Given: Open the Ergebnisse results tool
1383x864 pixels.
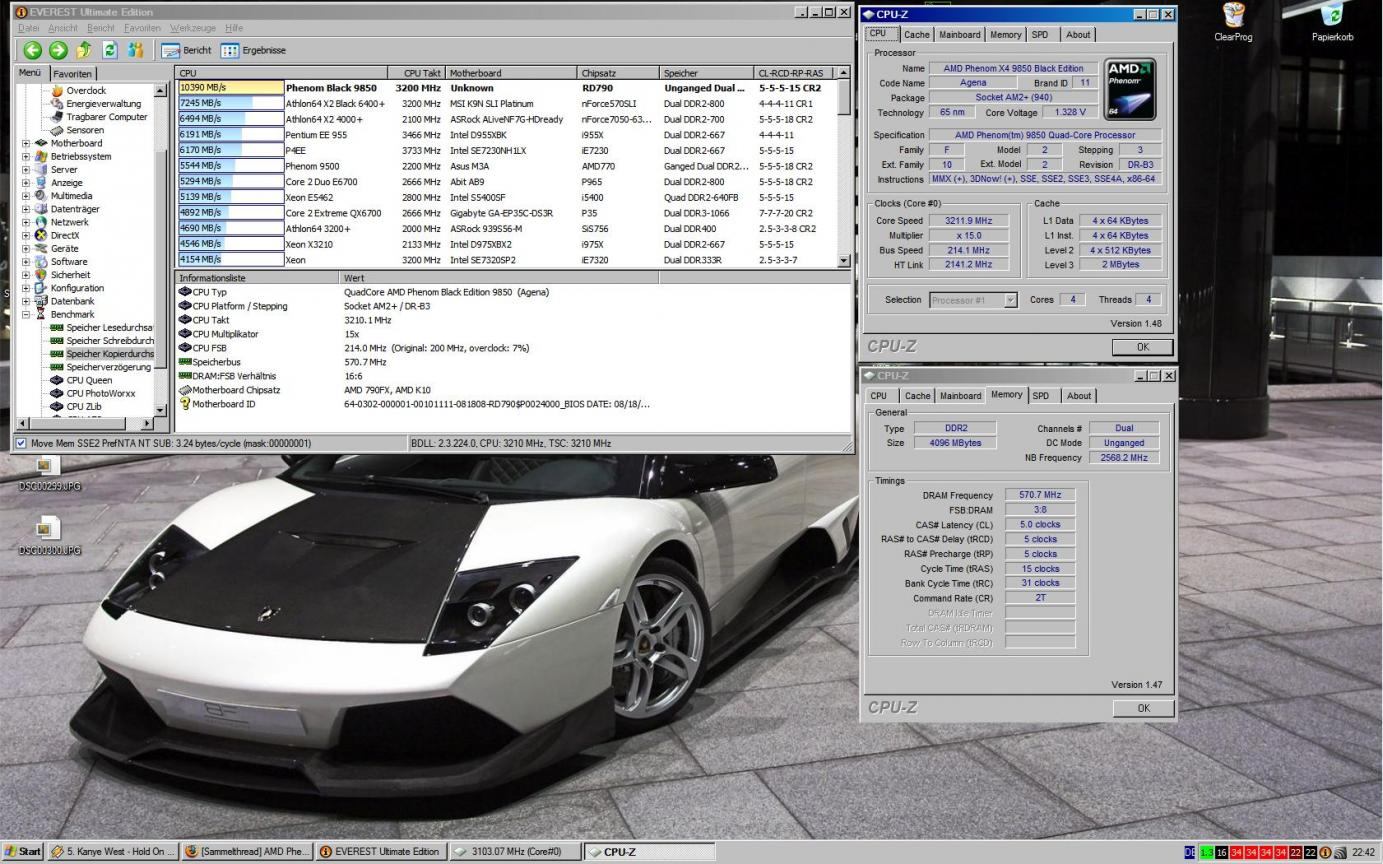Looking at the screenshot, I should 253,50.
